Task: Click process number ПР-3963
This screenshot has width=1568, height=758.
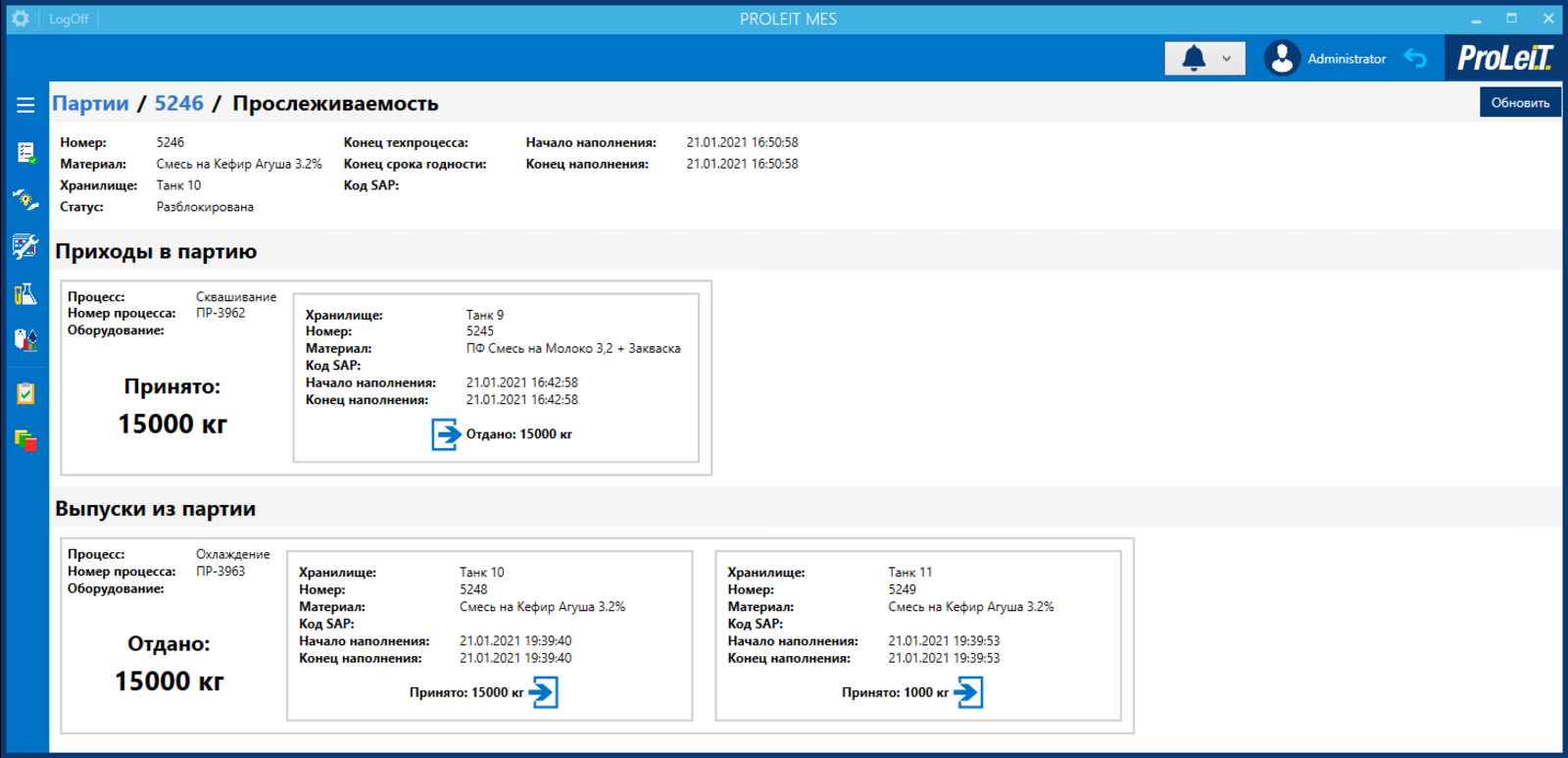Action: tap(220, 571)
